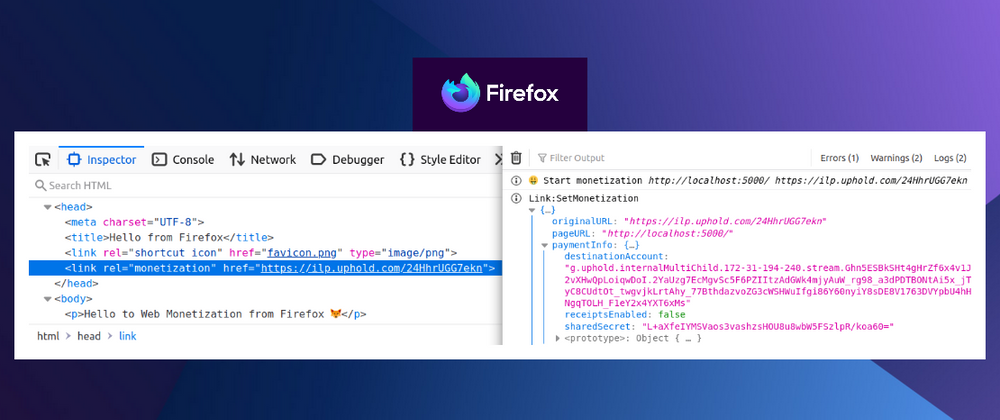
Task: Toggle the Logs (2) filter
Action: click(x=950, y=158)
